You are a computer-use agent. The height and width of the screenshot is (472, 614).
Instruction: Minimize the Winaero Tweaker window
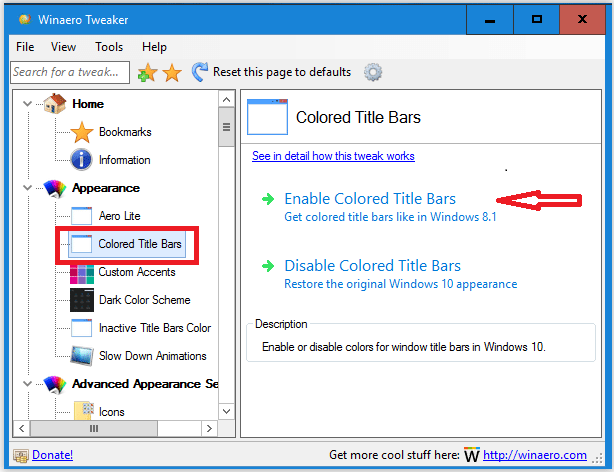pos(490,20)
